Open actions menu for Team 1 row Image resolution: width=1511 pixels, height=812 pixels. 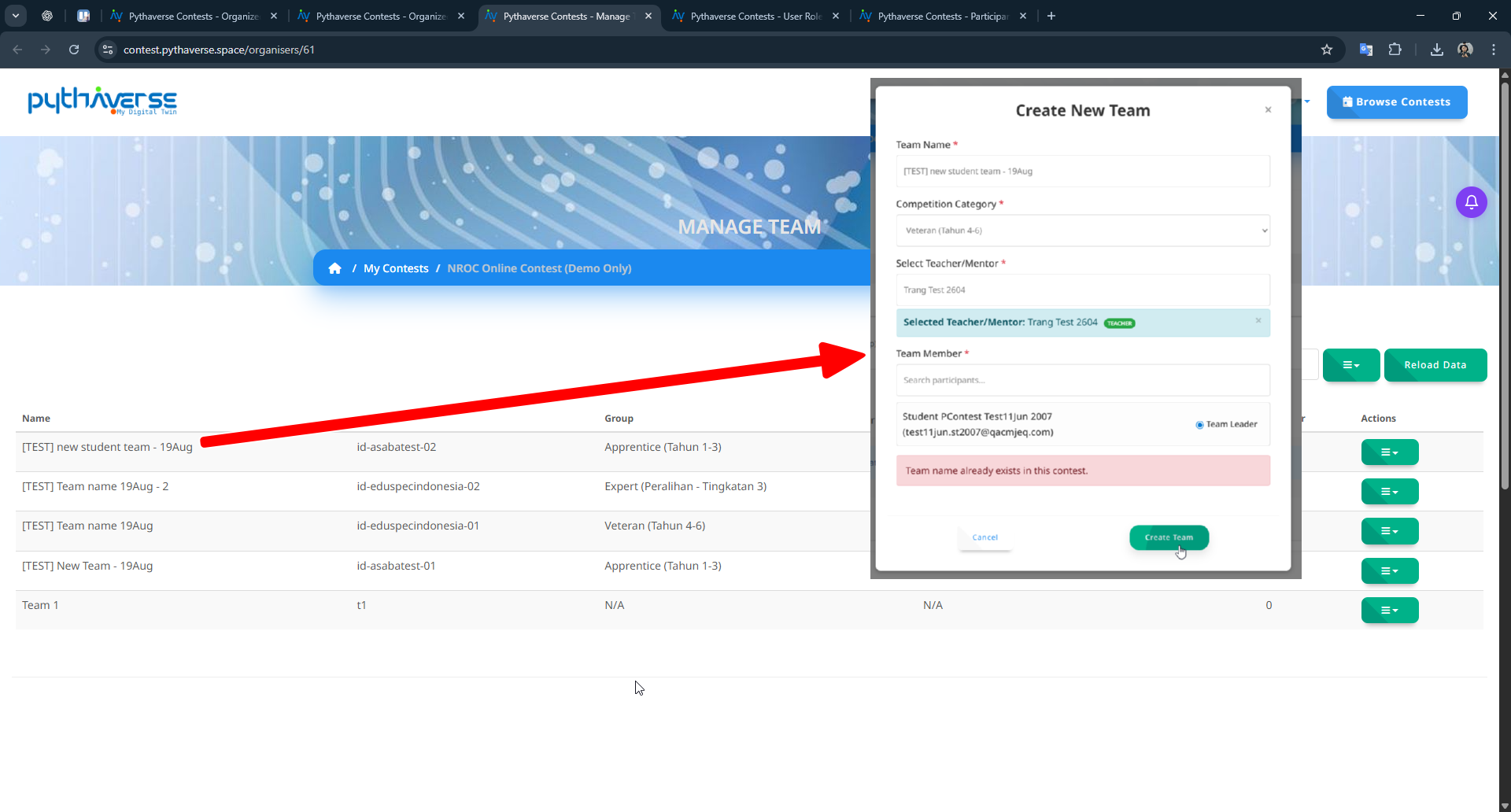pos(1389,611)
